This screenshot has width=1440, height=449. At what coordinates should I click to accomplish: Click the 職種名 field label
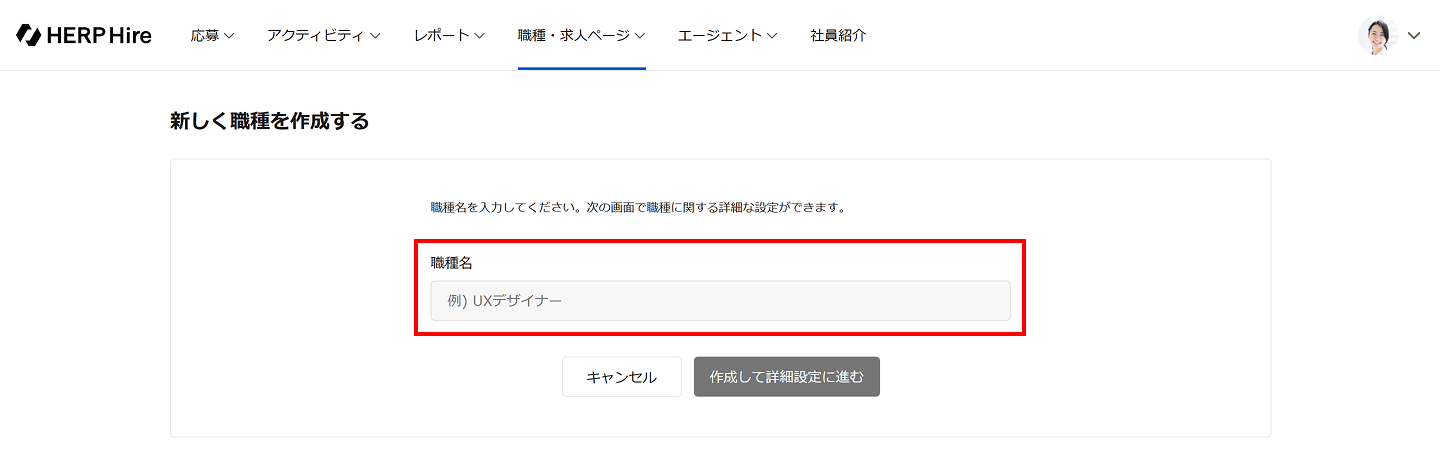451,263
